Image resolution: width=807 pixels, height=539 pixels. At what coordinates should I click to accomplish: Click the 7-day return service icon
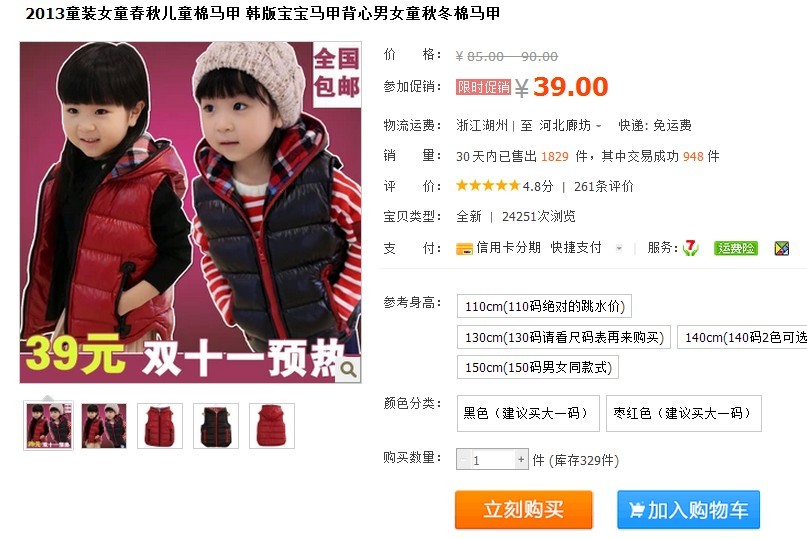(x=690, y=248)
